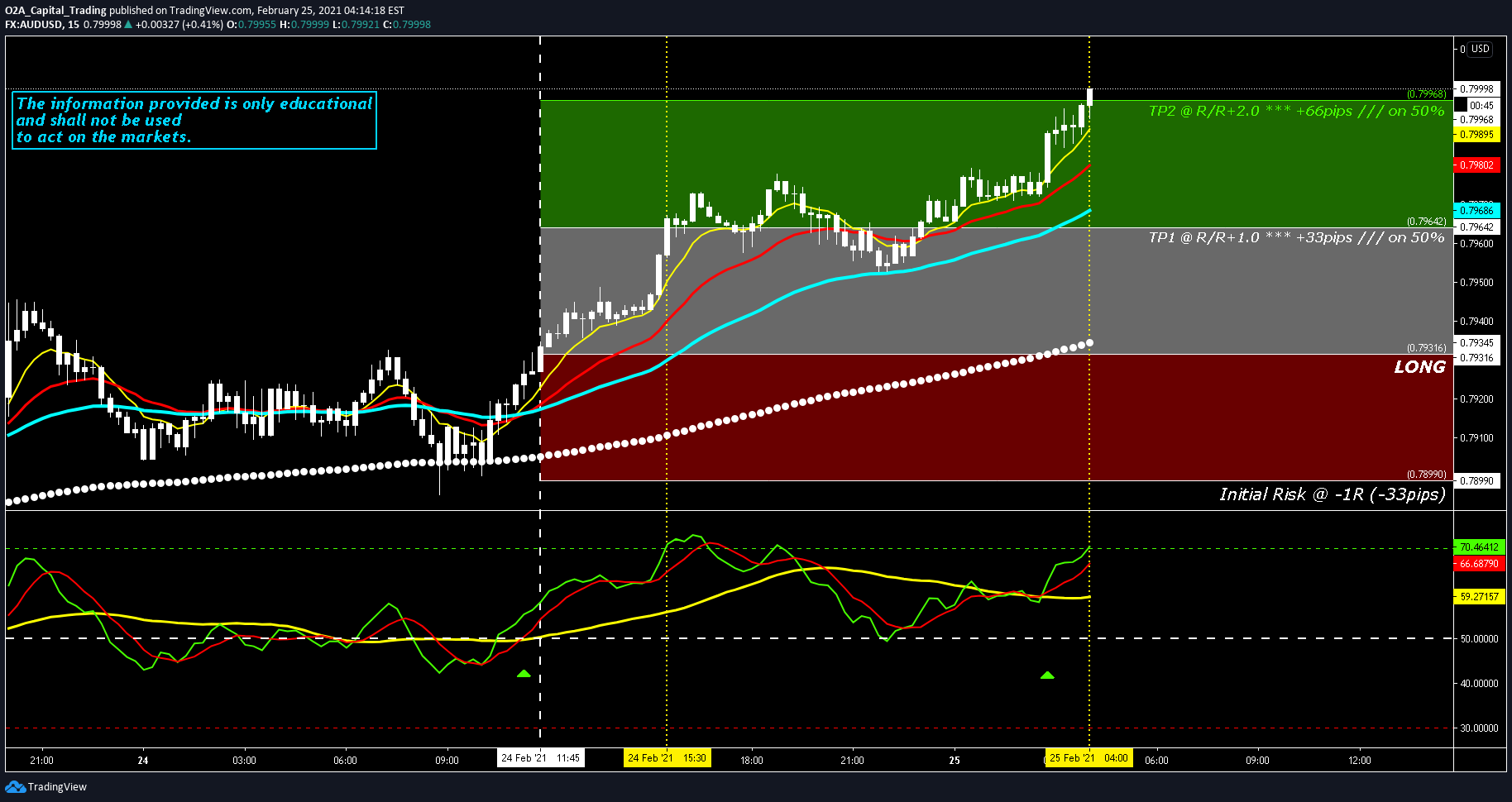Click the yellow 59.27157 oscillator value label

coord(1478,596)
